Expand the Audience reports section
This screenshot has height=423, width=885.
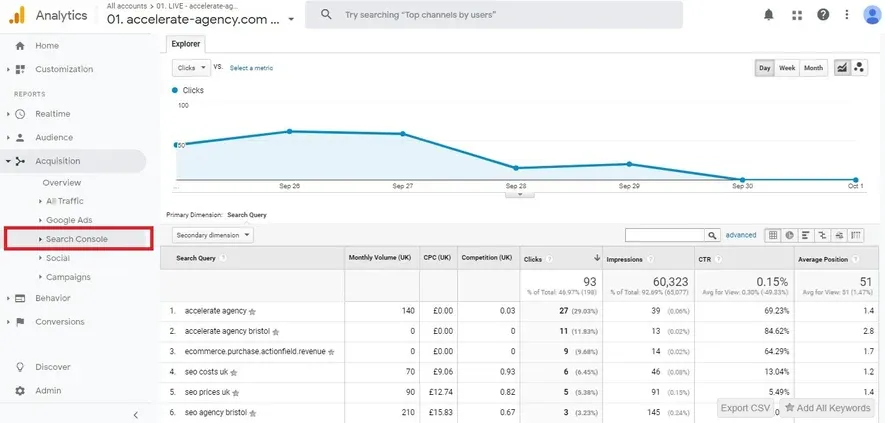[x=8, y=138]
